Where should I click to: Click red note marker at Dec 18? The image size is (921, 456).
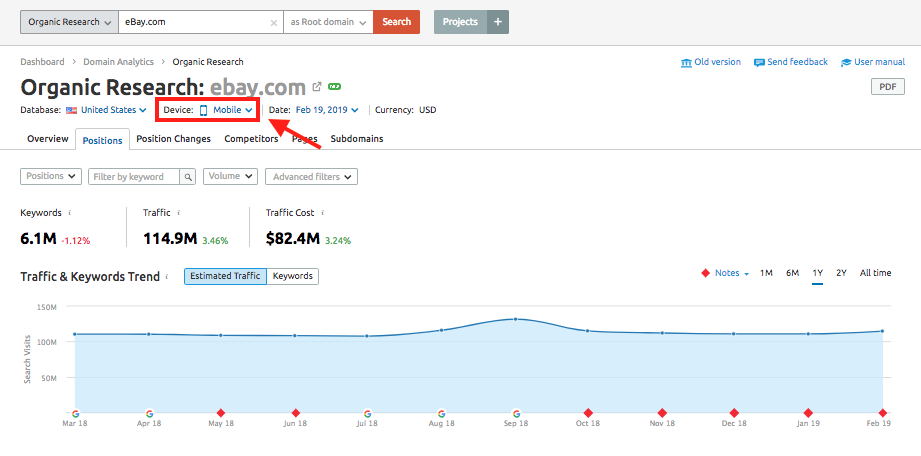[x=734, y=413]
